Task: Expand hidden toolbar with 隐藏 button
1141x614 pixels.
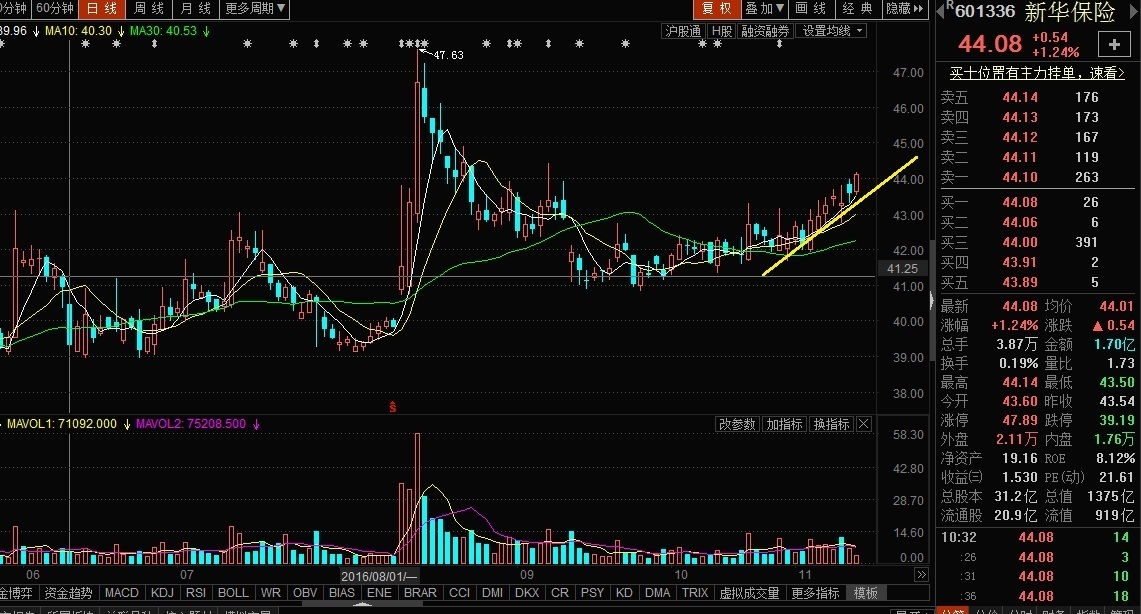Action: pos(905,9)
